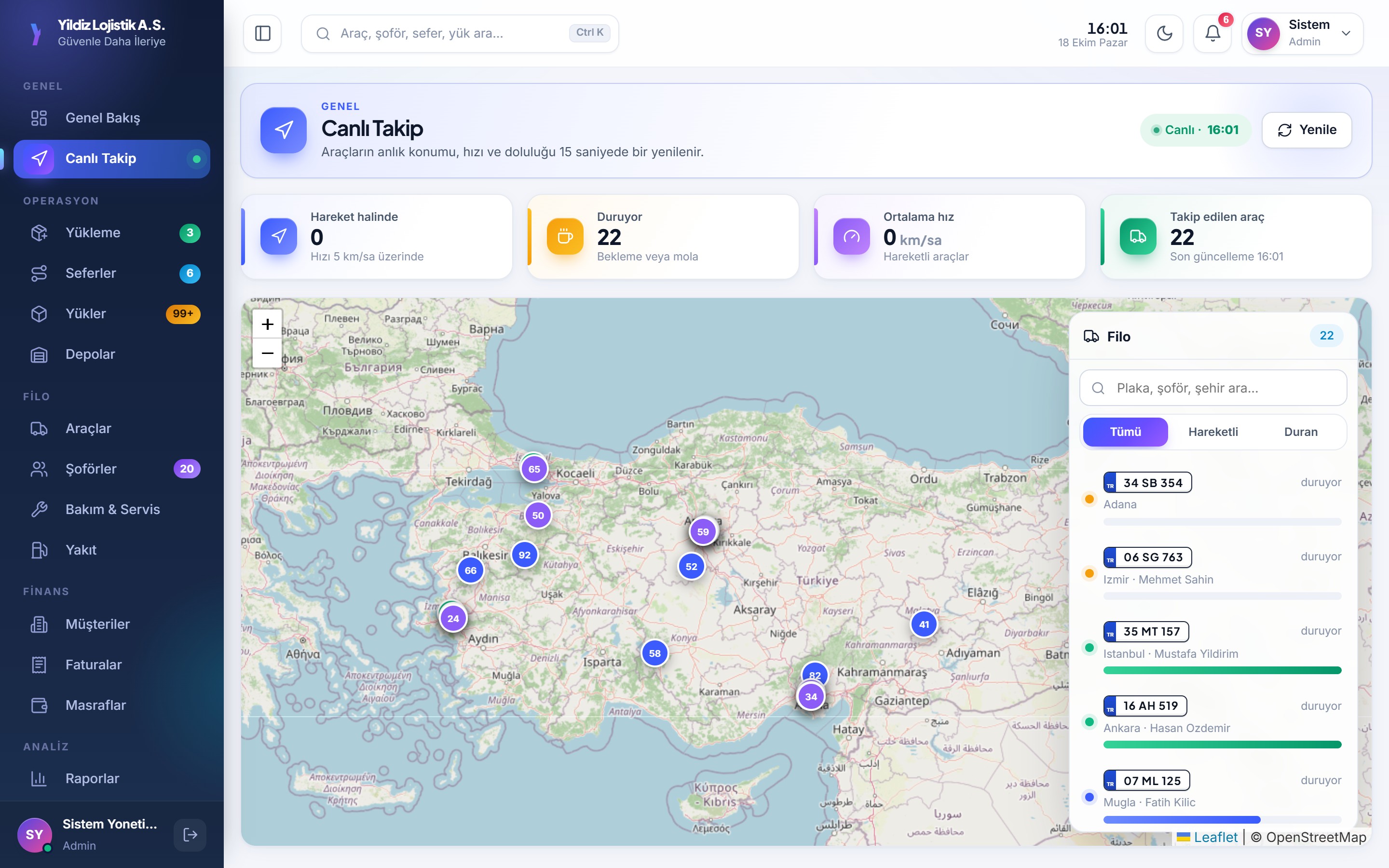Filter fleet by Hareketli vehicles
The image size is (1389, 868).
tap(1213, 432)
